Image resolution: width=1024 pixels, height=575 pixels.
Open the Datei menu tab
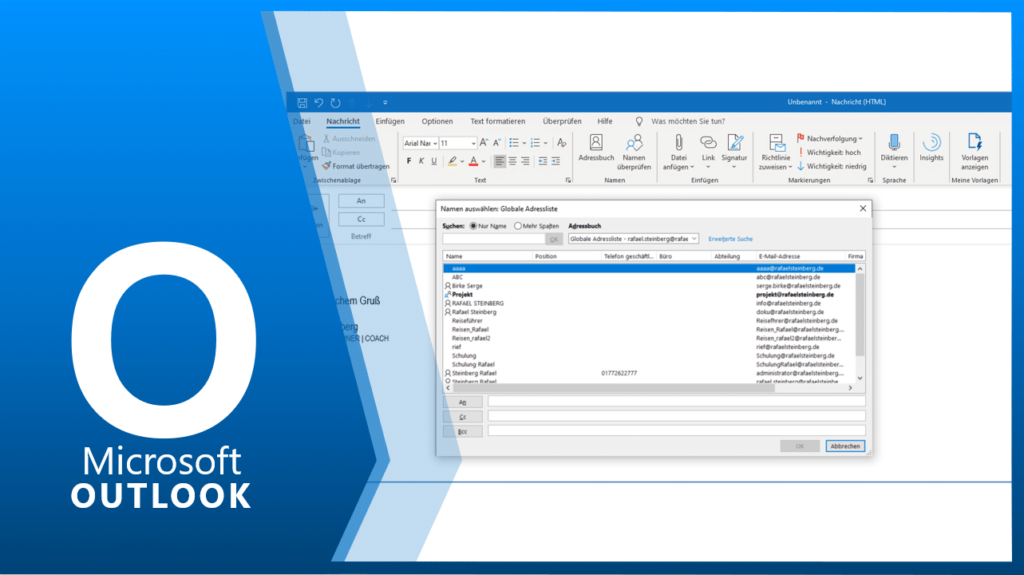pos(302,121)
